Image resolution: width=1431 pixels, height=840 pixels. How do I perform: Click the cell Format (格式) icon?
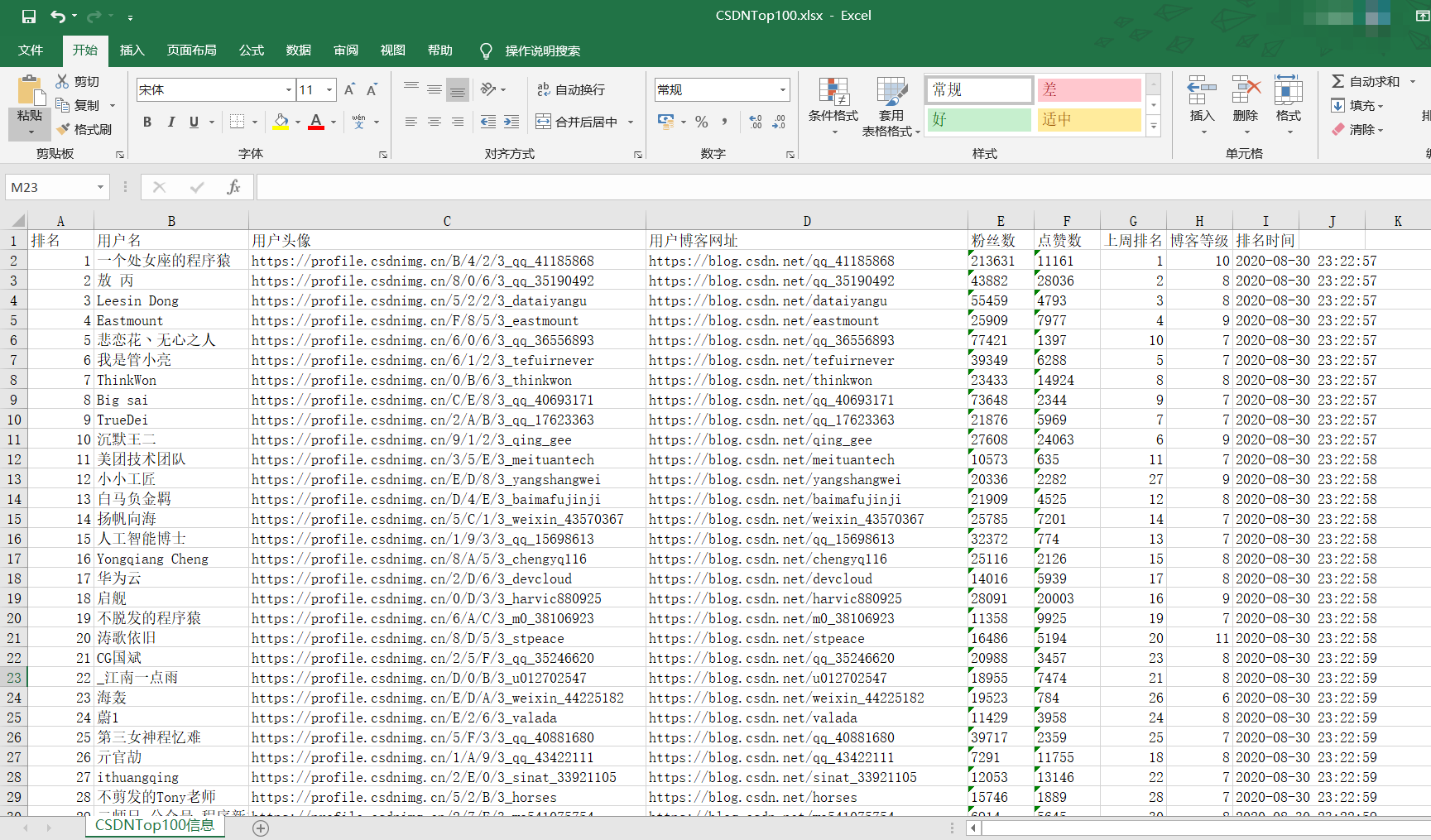click(1289, 90)
